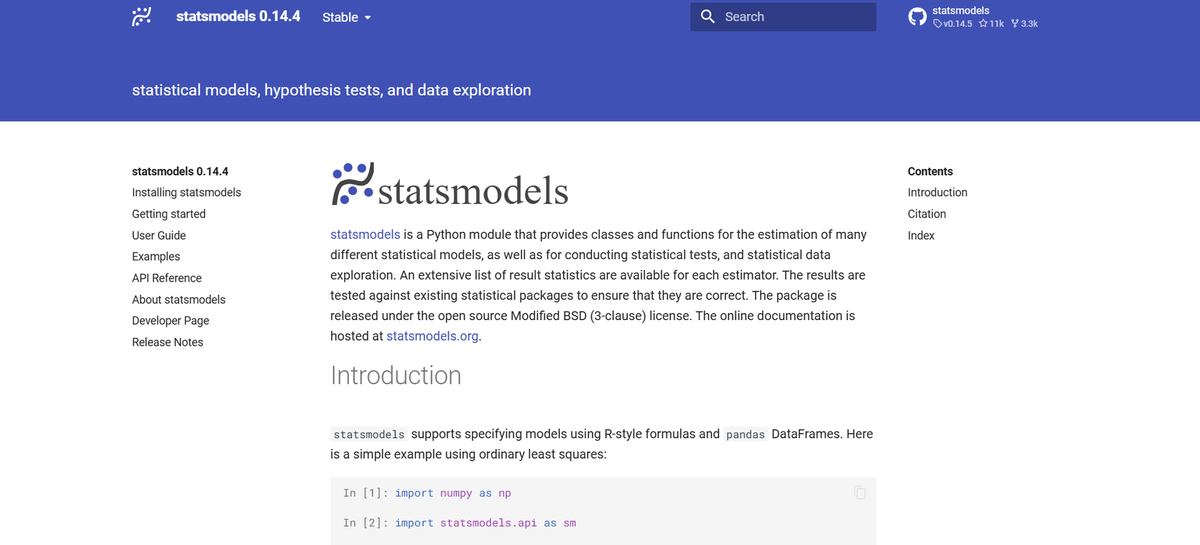Click the search magnifier icon
The width and height of the screenshot is (1200, 545).
(708, 17)
